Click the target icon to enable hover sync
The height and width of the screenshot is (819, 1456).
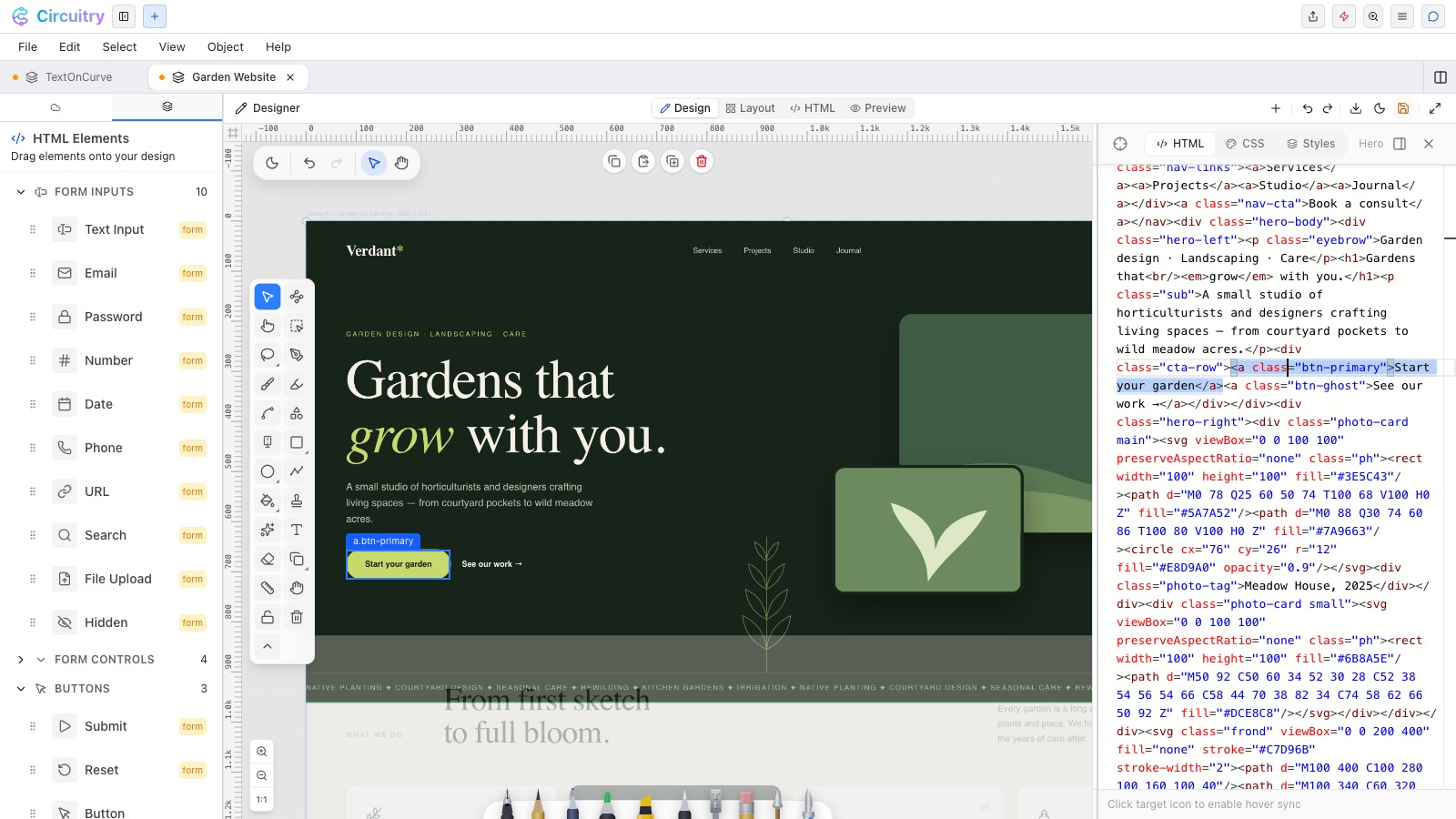pos(1120,144)
